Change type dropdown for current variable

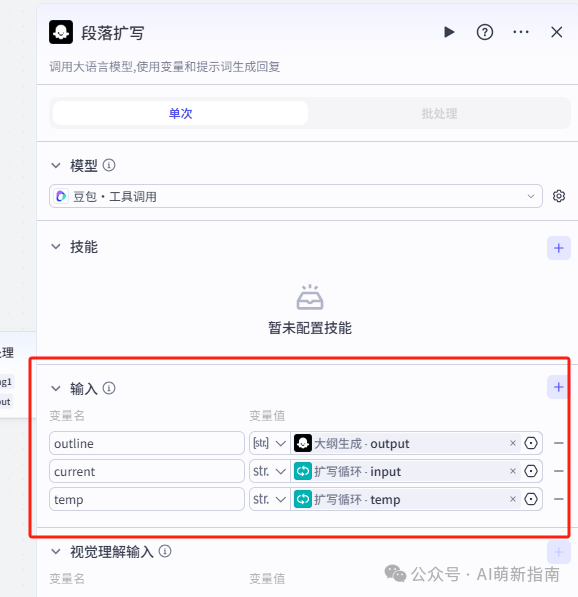[270, 471]
